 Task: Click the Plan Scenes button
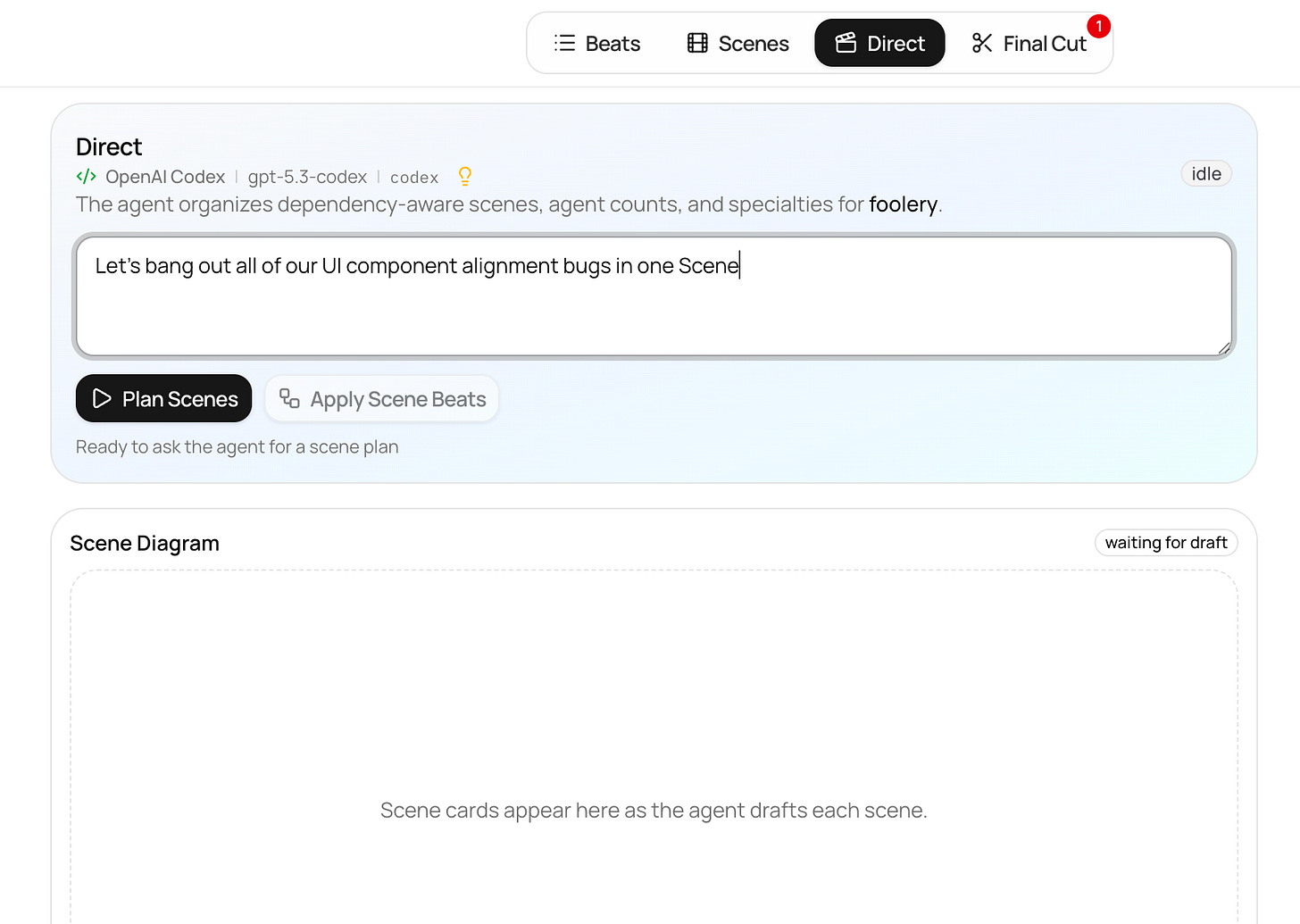click(164, 398)
